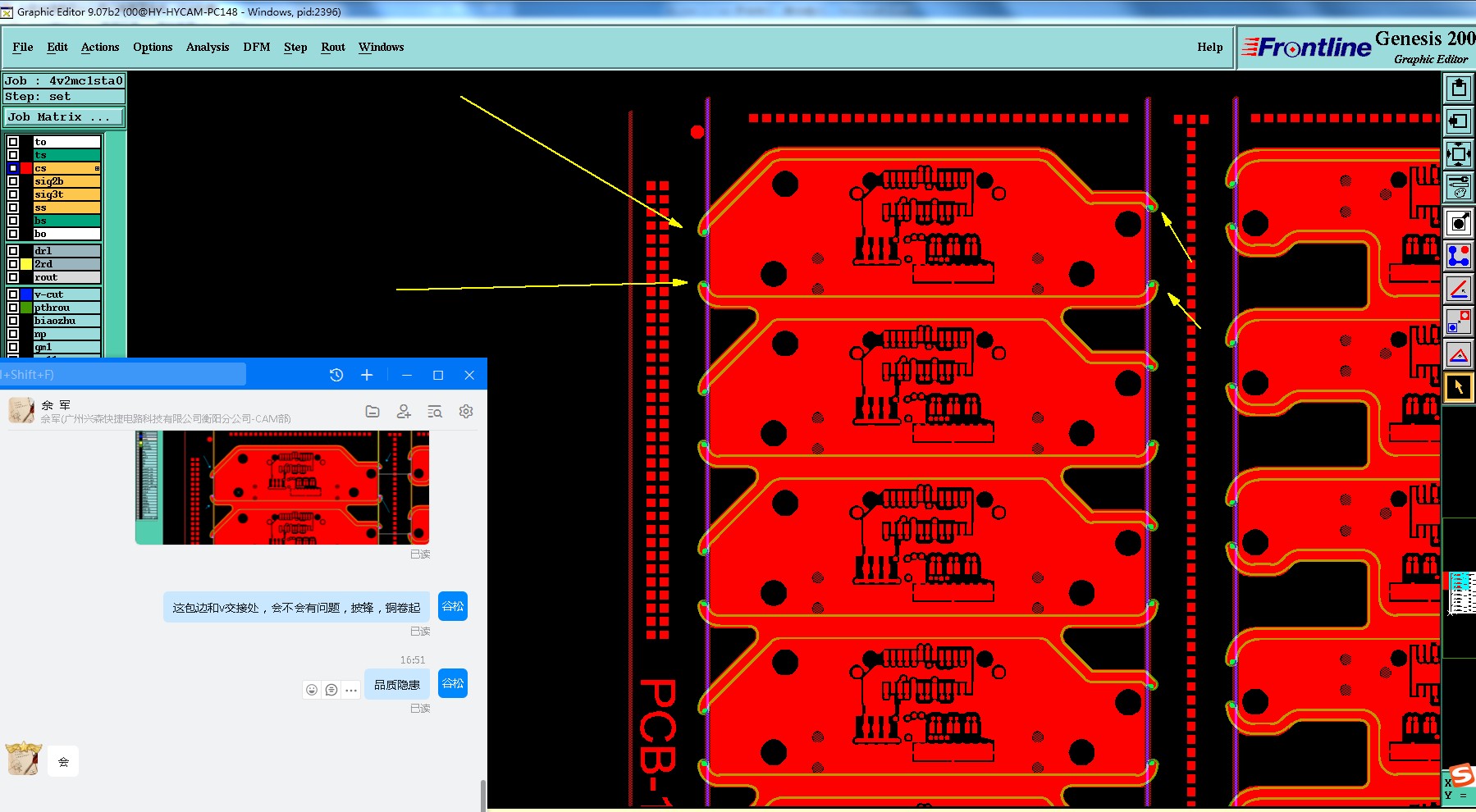
Task: Toggle the checkbox for layer sig2b
Action: pos(13,181)
